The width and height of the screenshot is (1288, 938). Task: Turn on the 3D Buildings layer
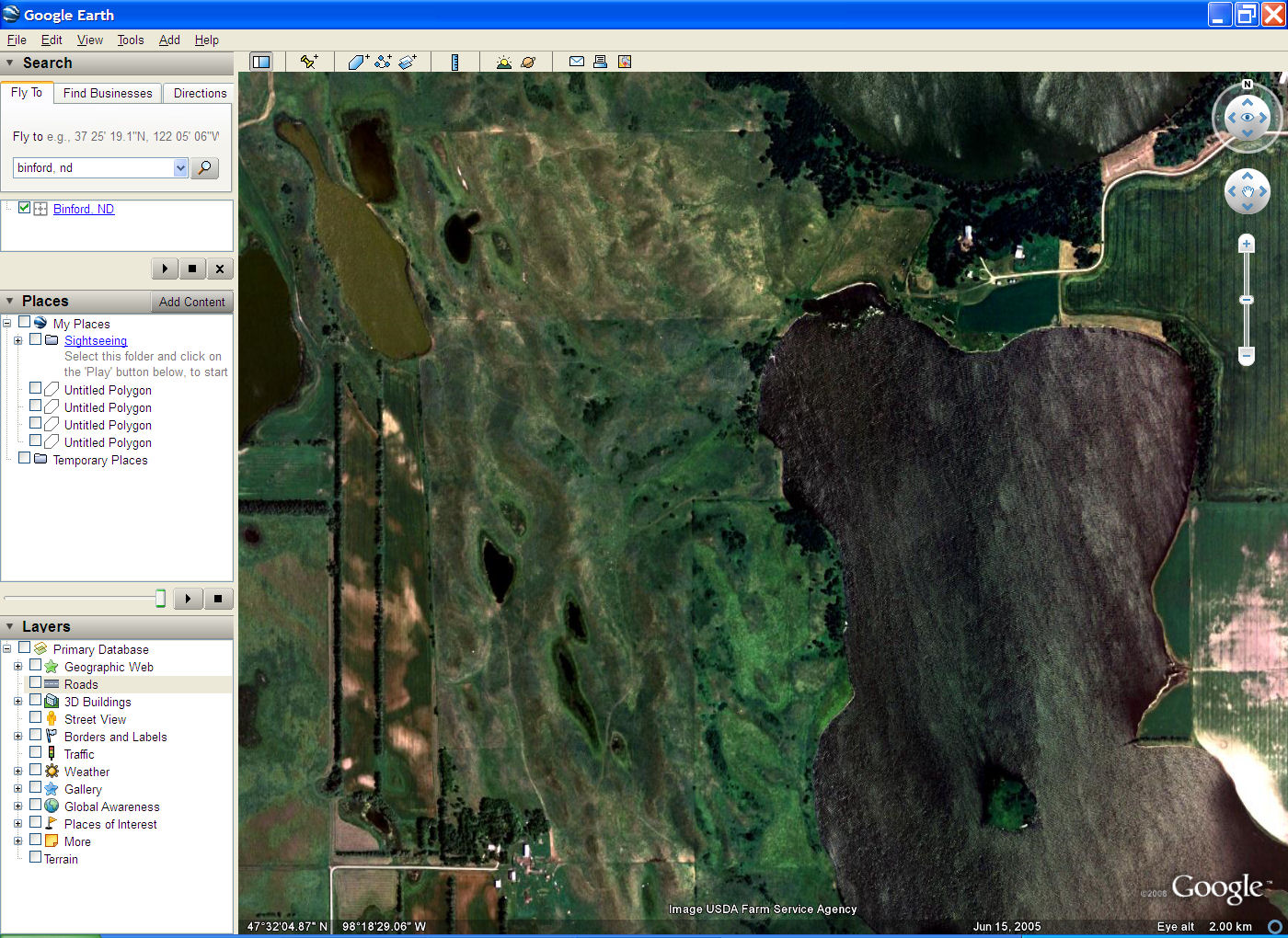(x=35, y=701)
